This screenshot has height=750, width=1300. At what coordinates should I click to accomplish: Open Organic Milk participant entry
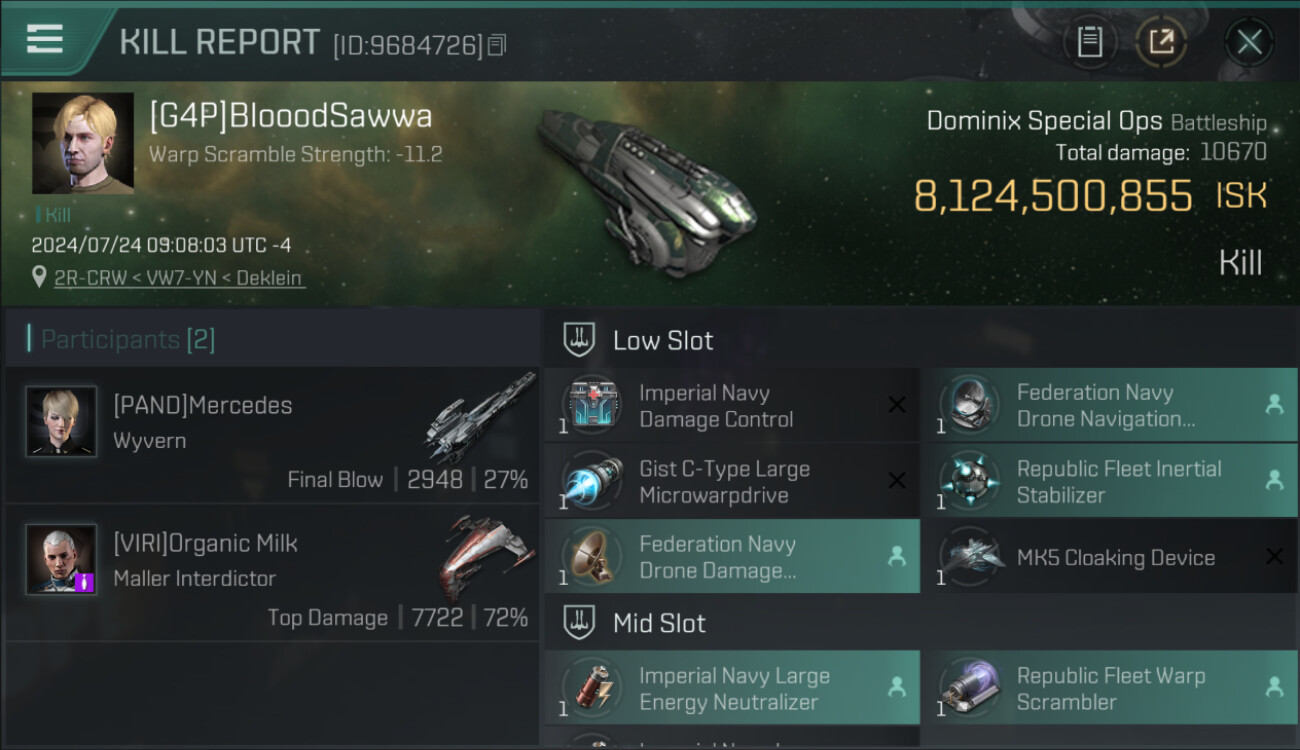(273, 573)
